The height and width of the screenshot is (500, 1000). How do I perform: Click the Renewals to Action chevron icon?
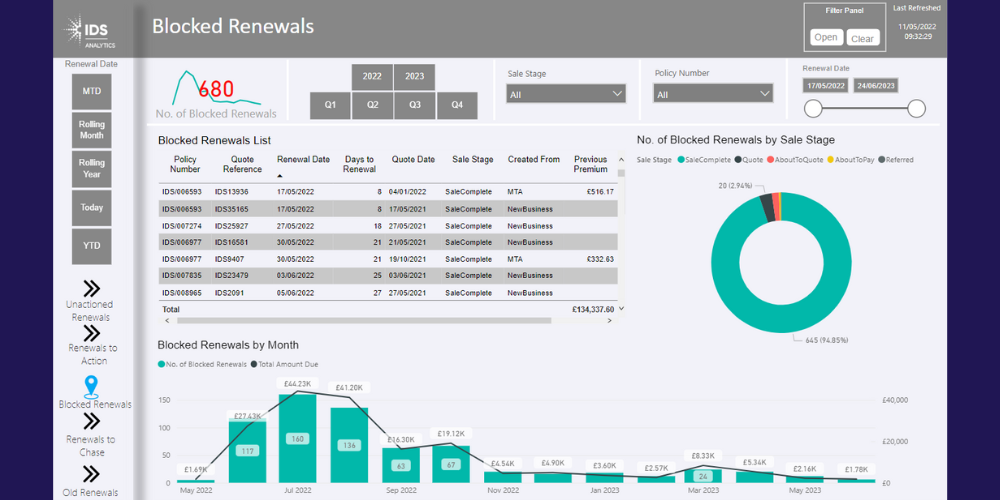coord(92,333)
